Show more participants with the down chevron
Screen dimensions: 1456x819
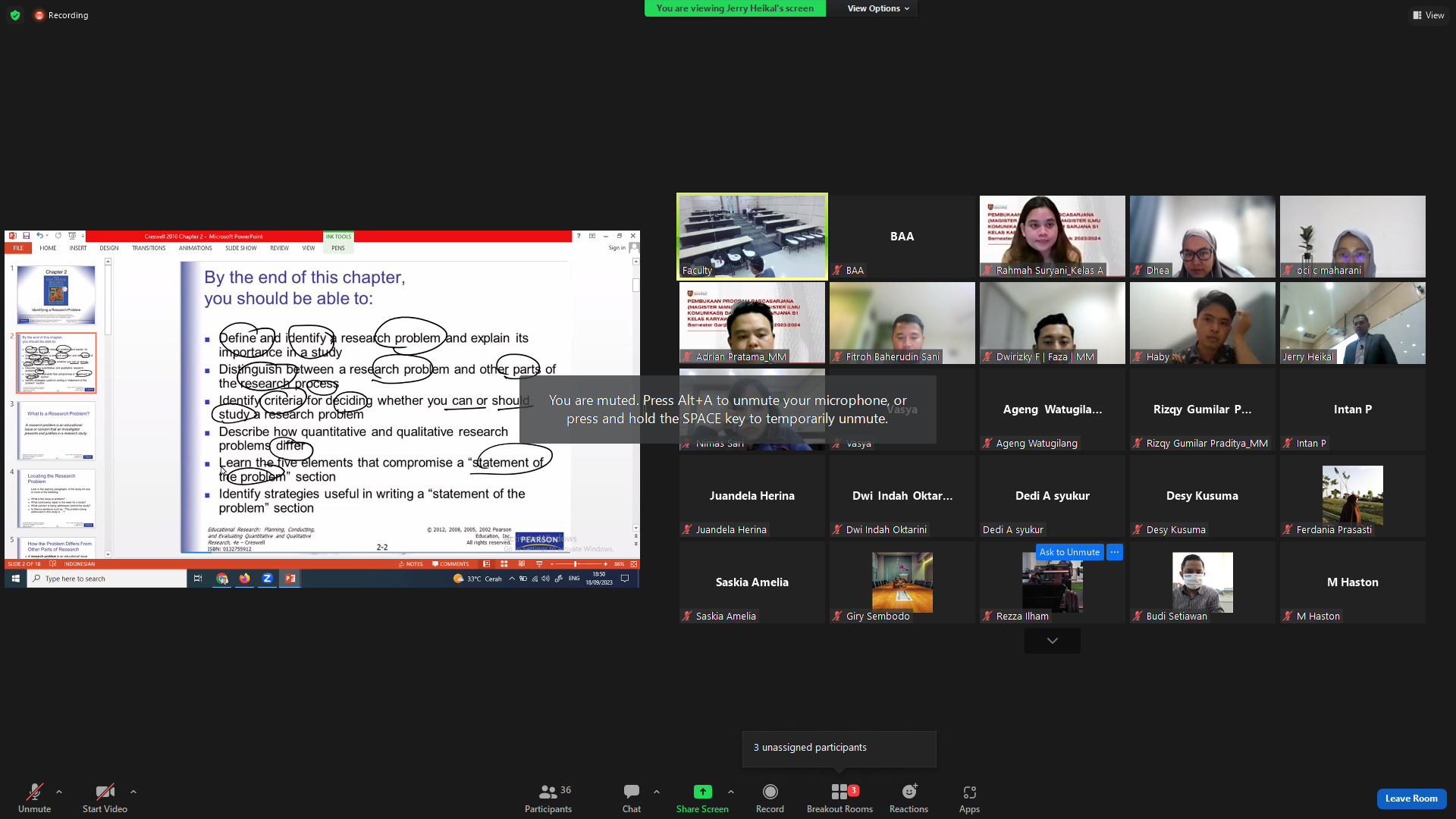click(x=1053, y=641)
